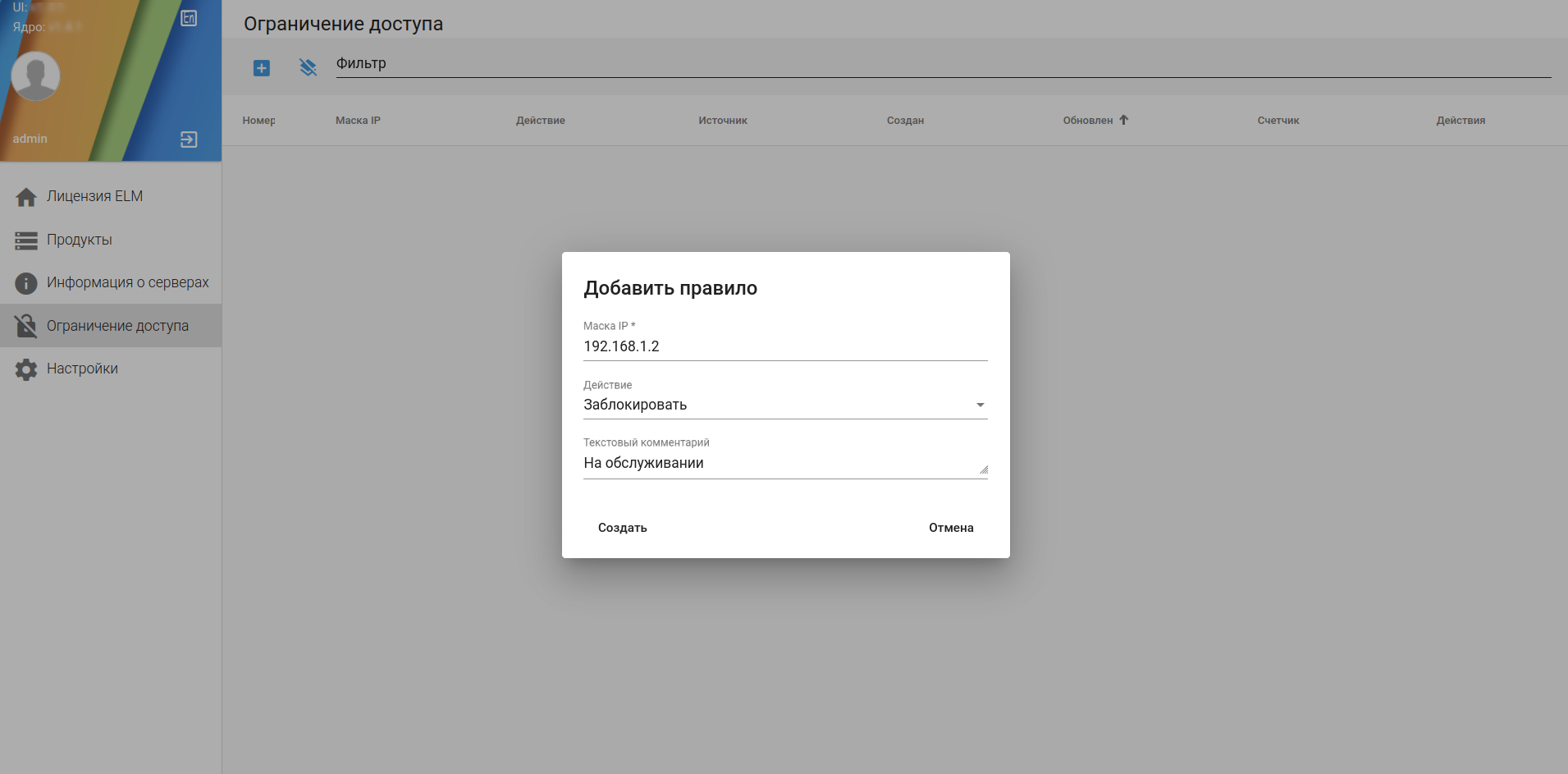
Task: Click the add rule plus icon
Action: (262, 68)
